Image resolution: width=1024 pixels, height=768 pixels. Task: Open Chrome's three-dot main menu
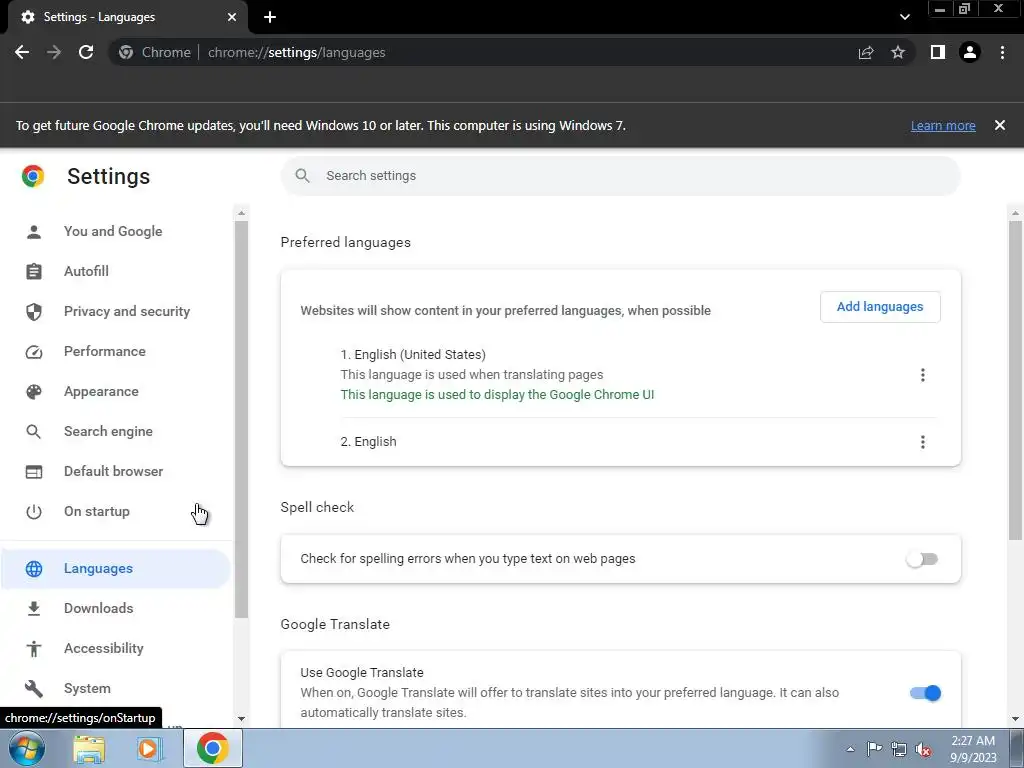pyautogui.click(x=1002, y=52)
